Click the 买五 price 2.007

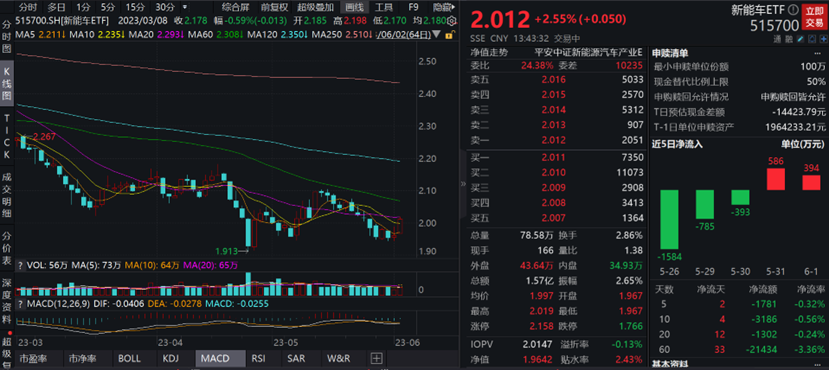click(x=554, y=218)
